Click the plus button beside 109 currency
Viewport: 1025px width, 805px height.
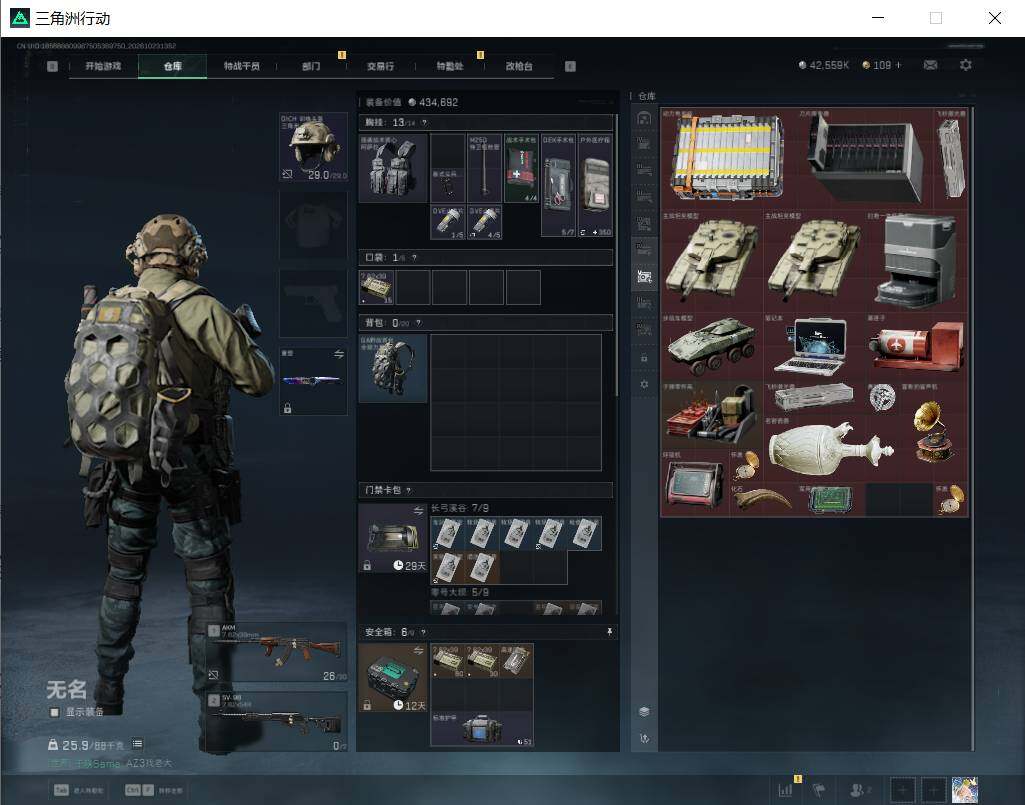pos(898,65)
